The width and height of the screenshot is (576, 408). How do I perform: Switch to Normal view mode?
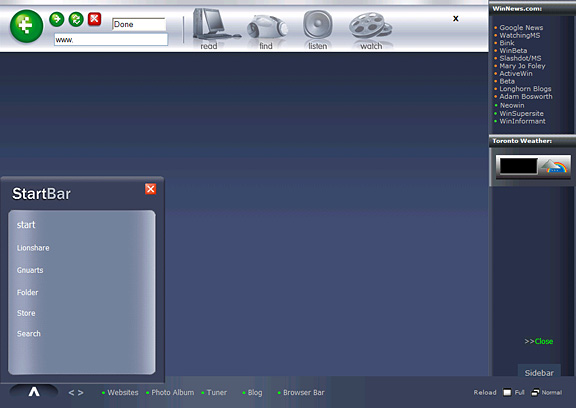point(547,393)
